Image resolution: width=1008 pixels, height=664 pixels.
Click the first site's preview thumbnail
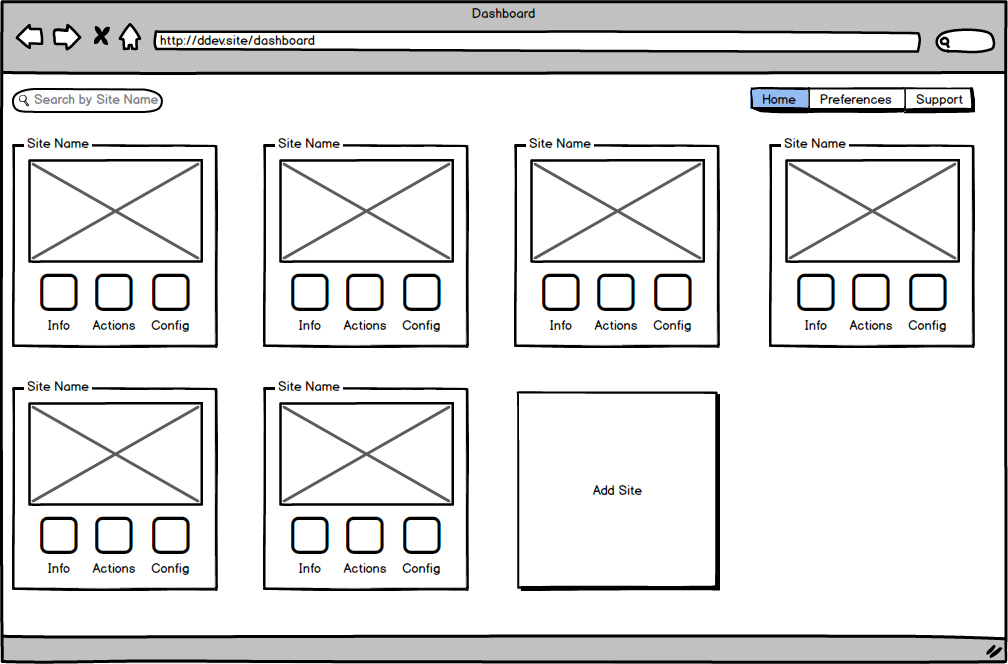tap(115, 211)
